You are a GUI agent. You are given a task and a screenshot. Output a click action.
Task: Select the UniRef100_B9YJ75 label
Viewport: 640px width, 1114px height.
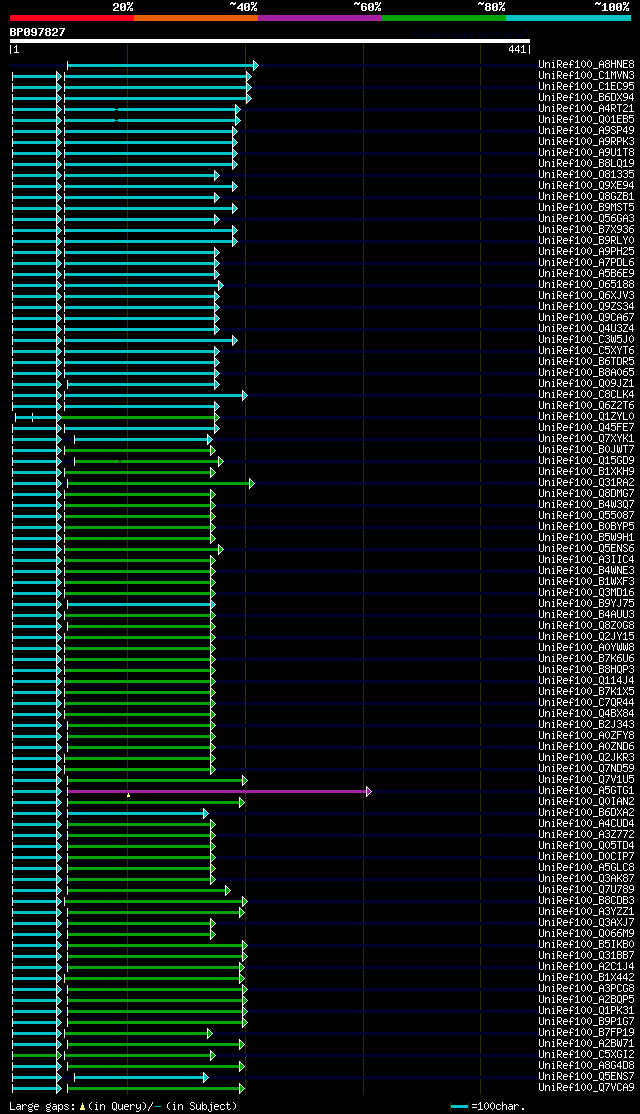pyautogui.click(x=587, y=604)
